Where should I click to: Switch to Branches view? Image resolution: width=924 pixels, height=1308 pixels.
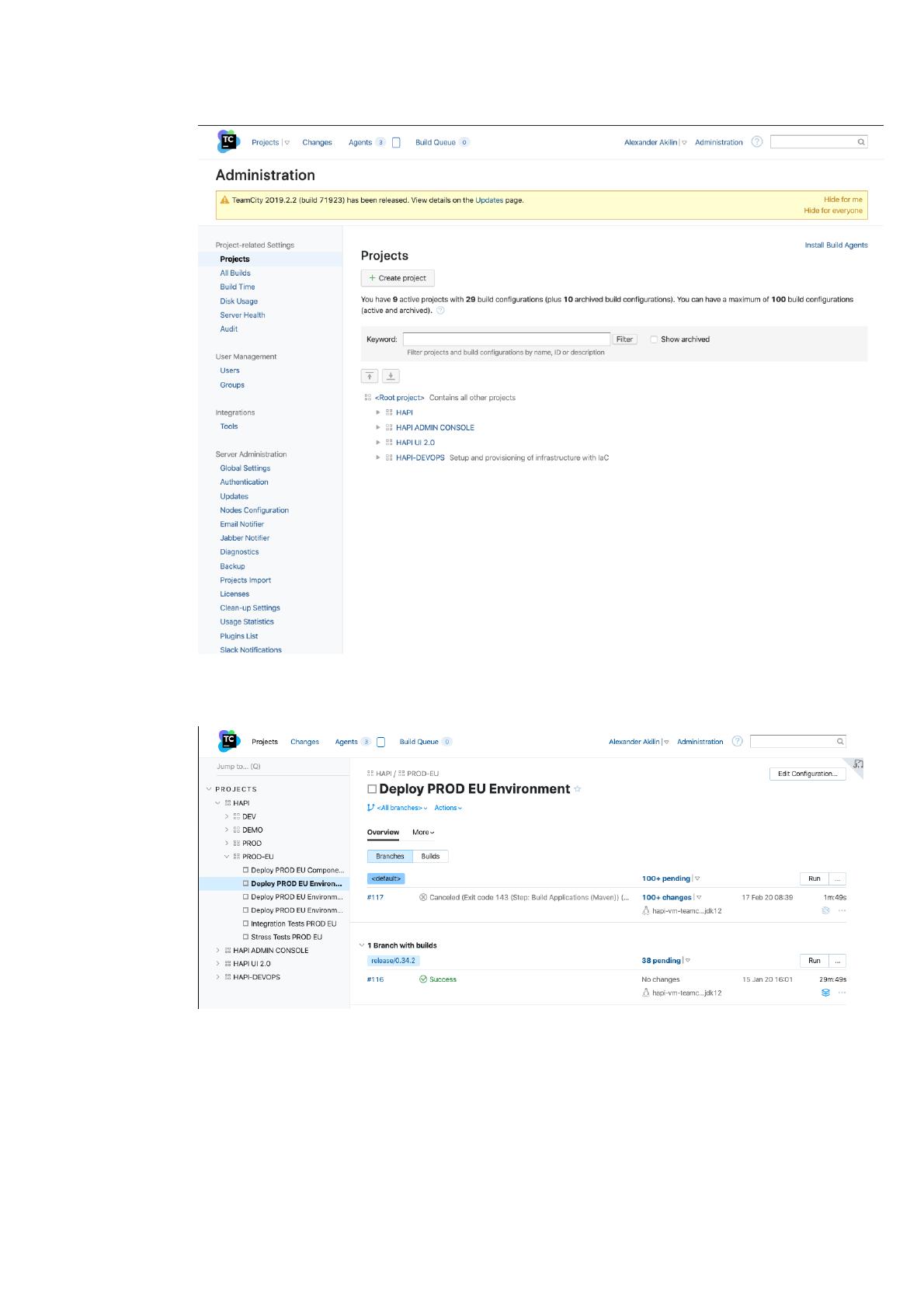click(390, 856)
